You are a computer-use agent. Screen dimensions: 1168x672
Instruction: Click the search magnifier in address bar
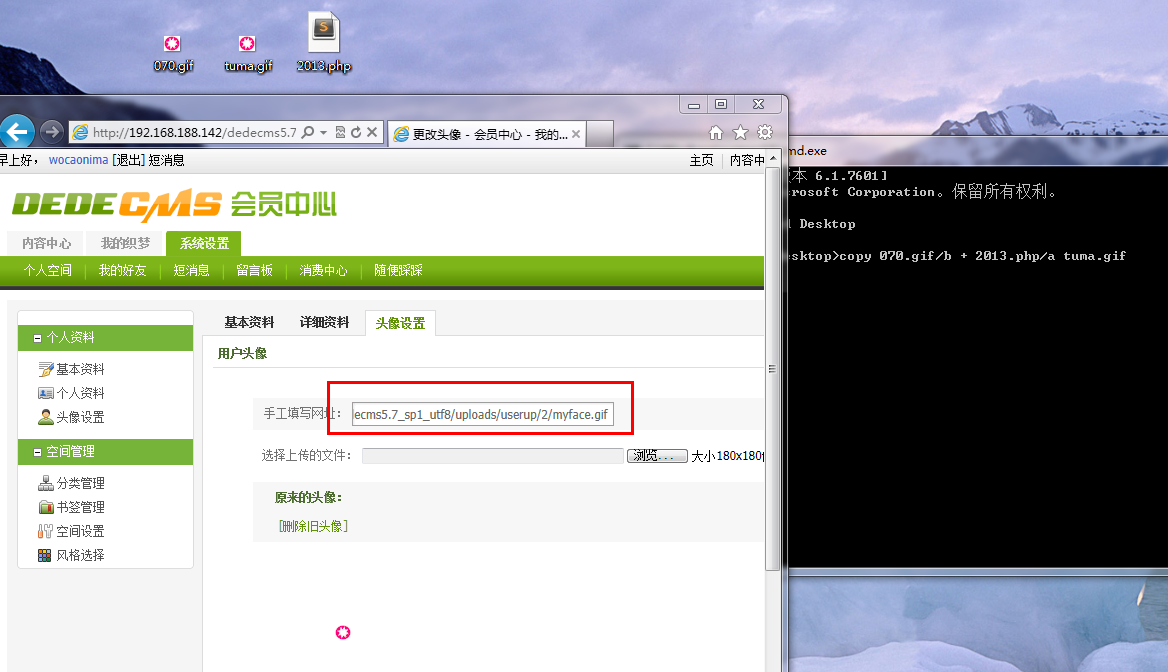(308, 133)
